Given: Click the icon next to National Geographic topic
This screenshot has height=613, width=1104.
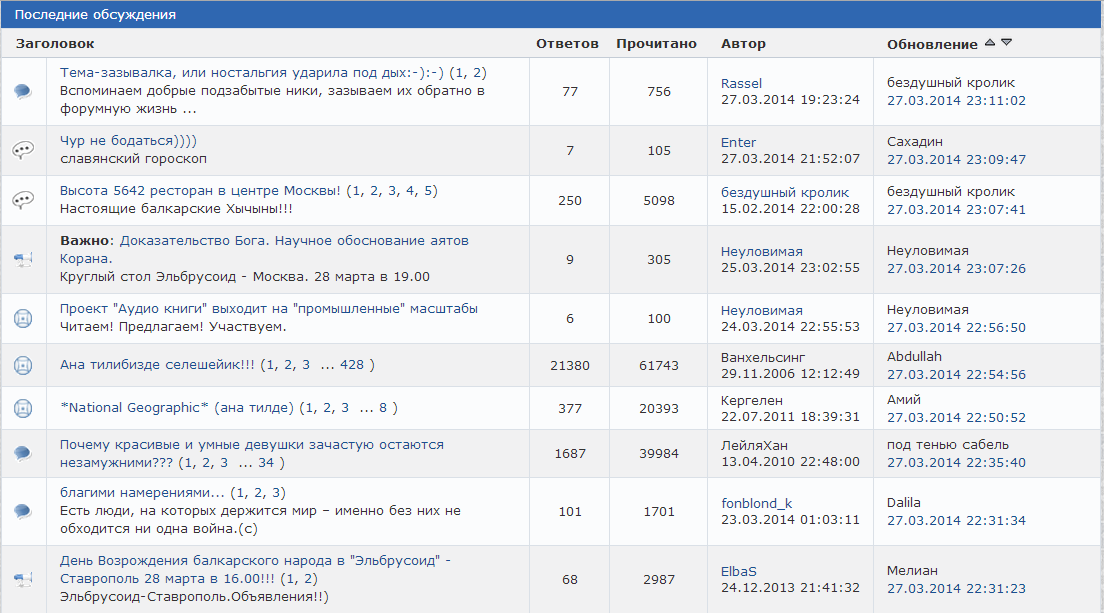Looking at the screenshot, I should pyautogui.click(x=23, y=408).
